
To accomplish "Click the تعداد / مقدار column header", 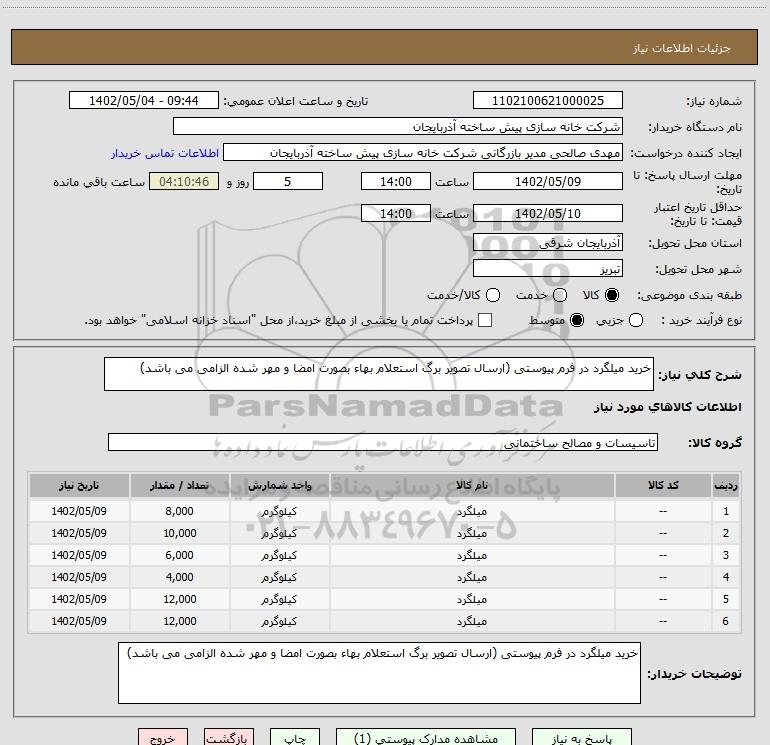I will click(x=179, y=485).
